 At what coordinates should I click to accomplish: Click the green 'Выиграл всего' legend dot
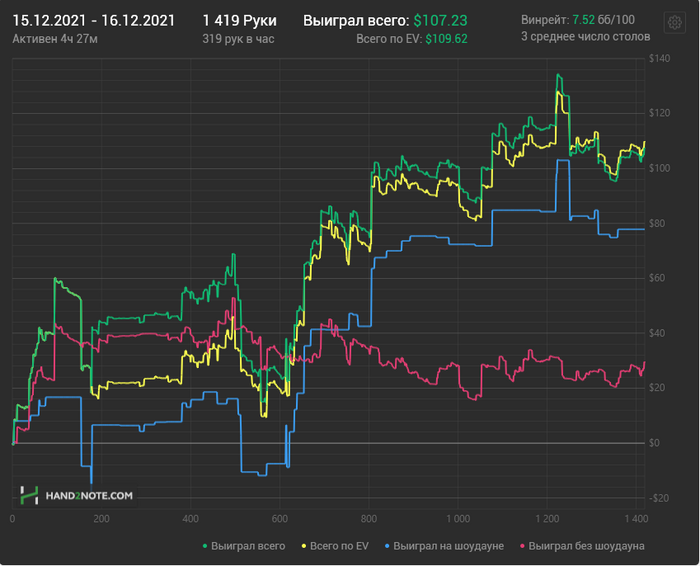tap(205, 546)
